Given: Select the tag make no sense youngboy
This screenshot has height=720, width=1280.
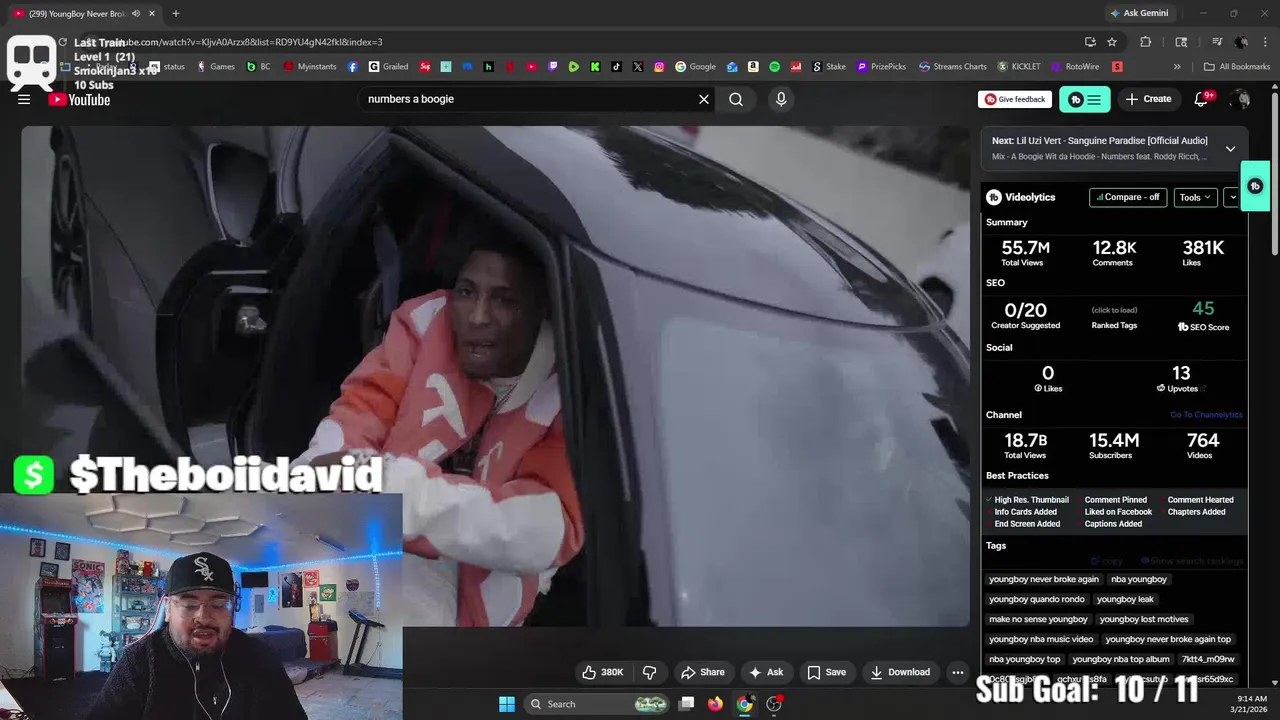Looking at the screenshot, I should pyautogui.click(x=1038, y=619).
